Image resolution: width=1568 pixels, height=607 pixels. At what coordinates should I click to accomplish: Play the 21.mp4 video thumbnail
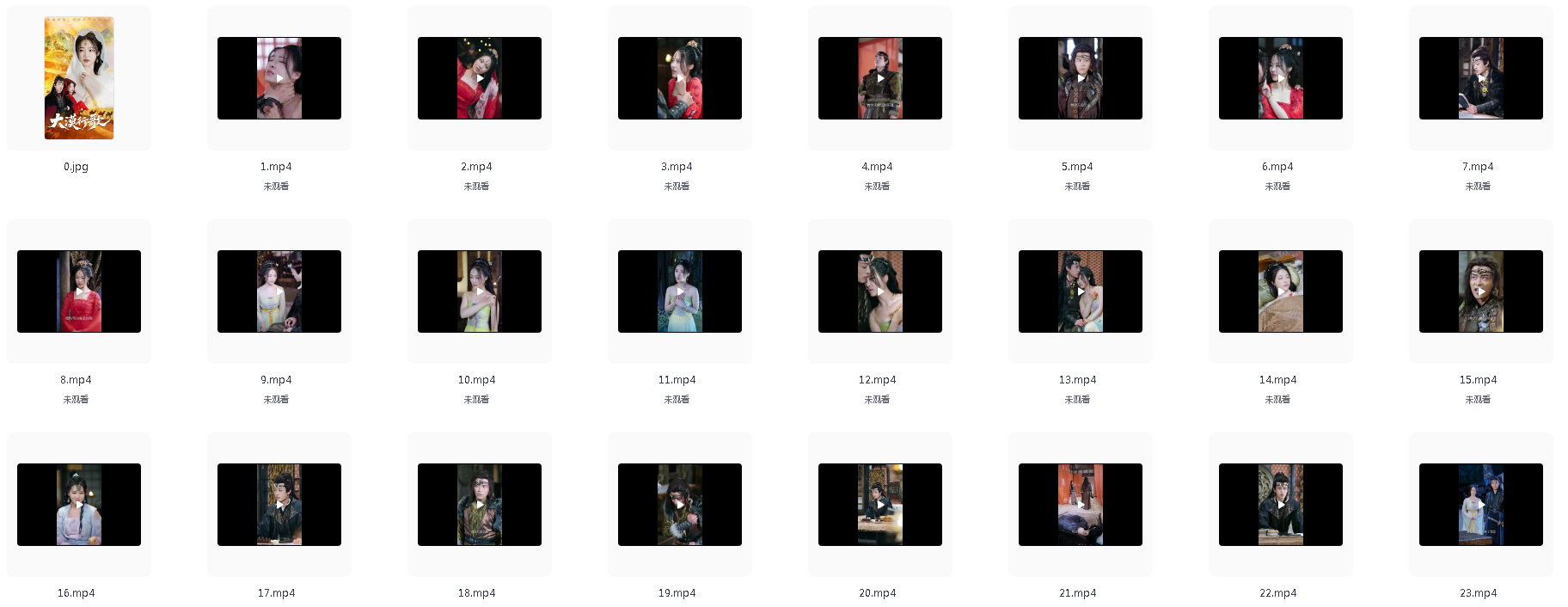(x=1081, y=505)
